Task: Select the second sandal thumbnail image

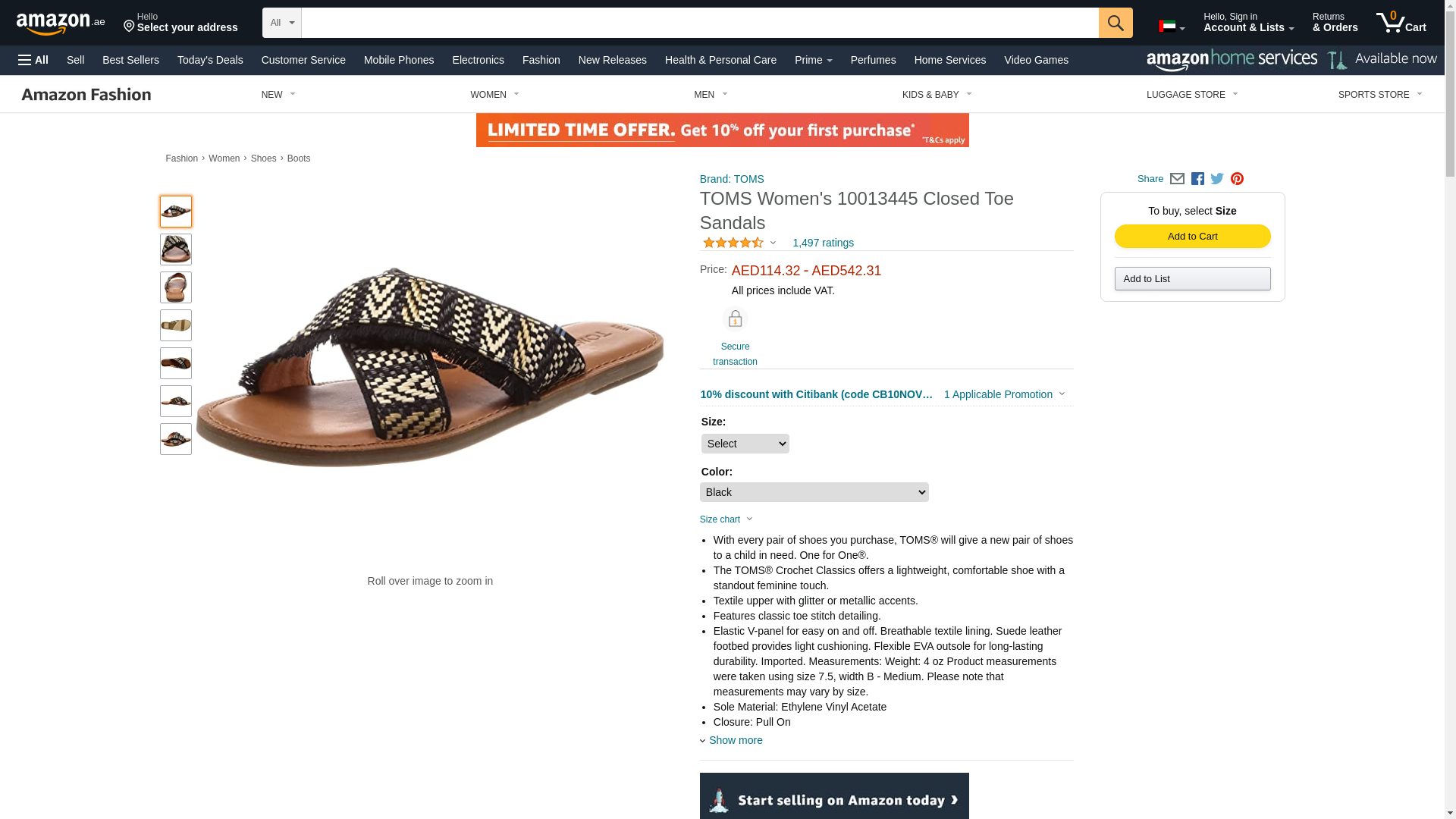Action: point(176,249)
